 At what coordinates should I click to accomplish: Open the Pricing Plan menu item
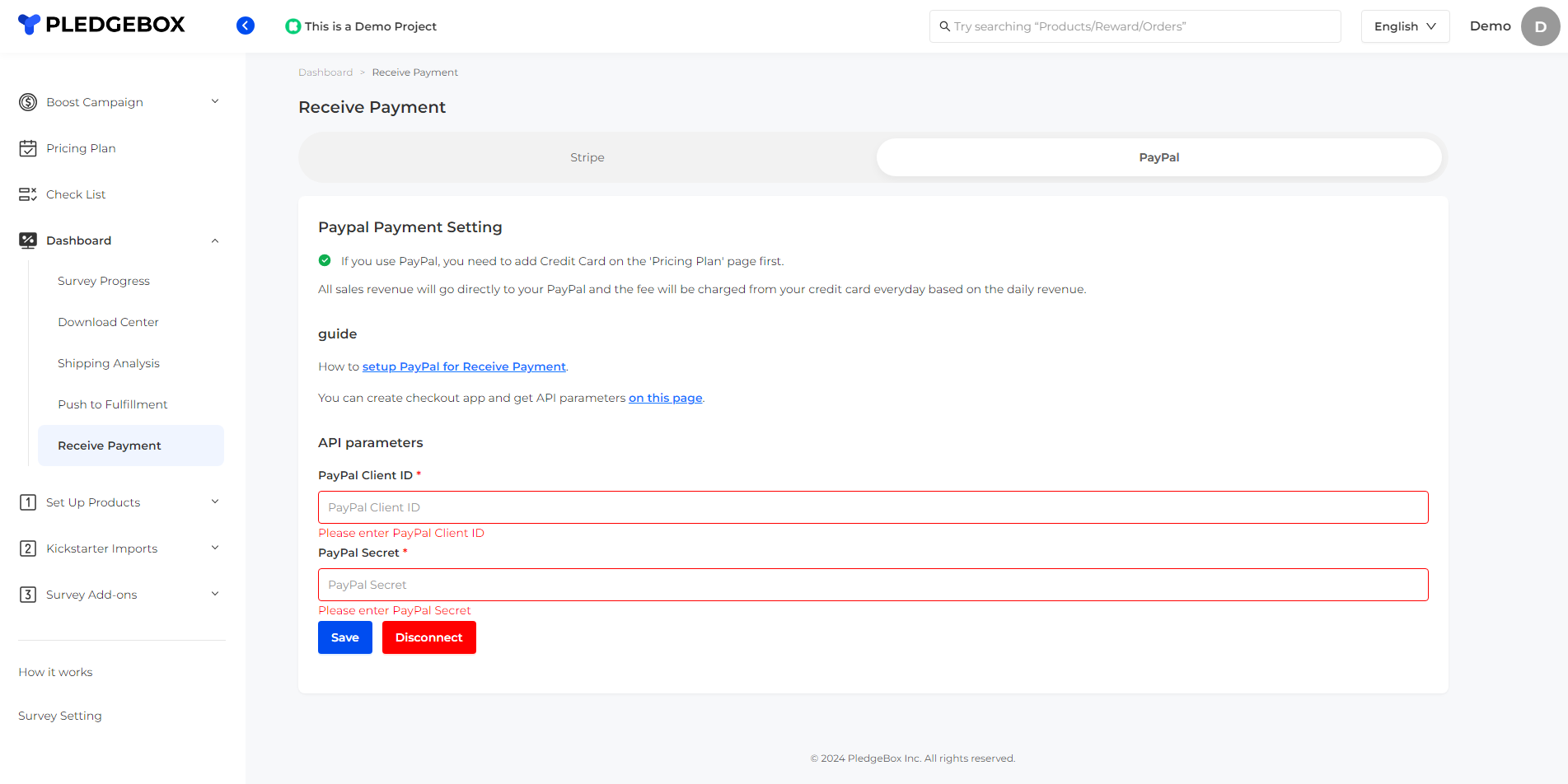[x=81, y=148]
